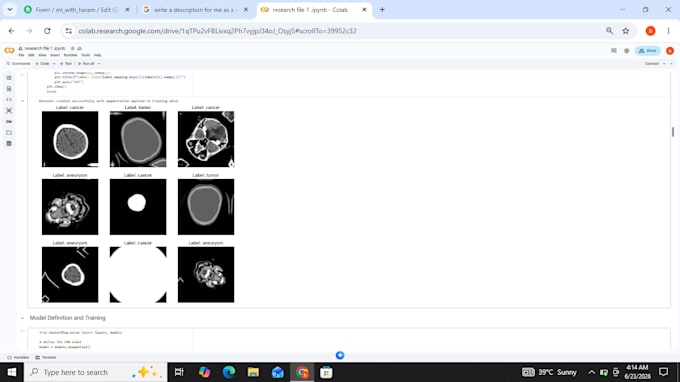This screenshot has height=382, width=680.
Task: Click the Windows taskbar search box
Action: [95, 372]
